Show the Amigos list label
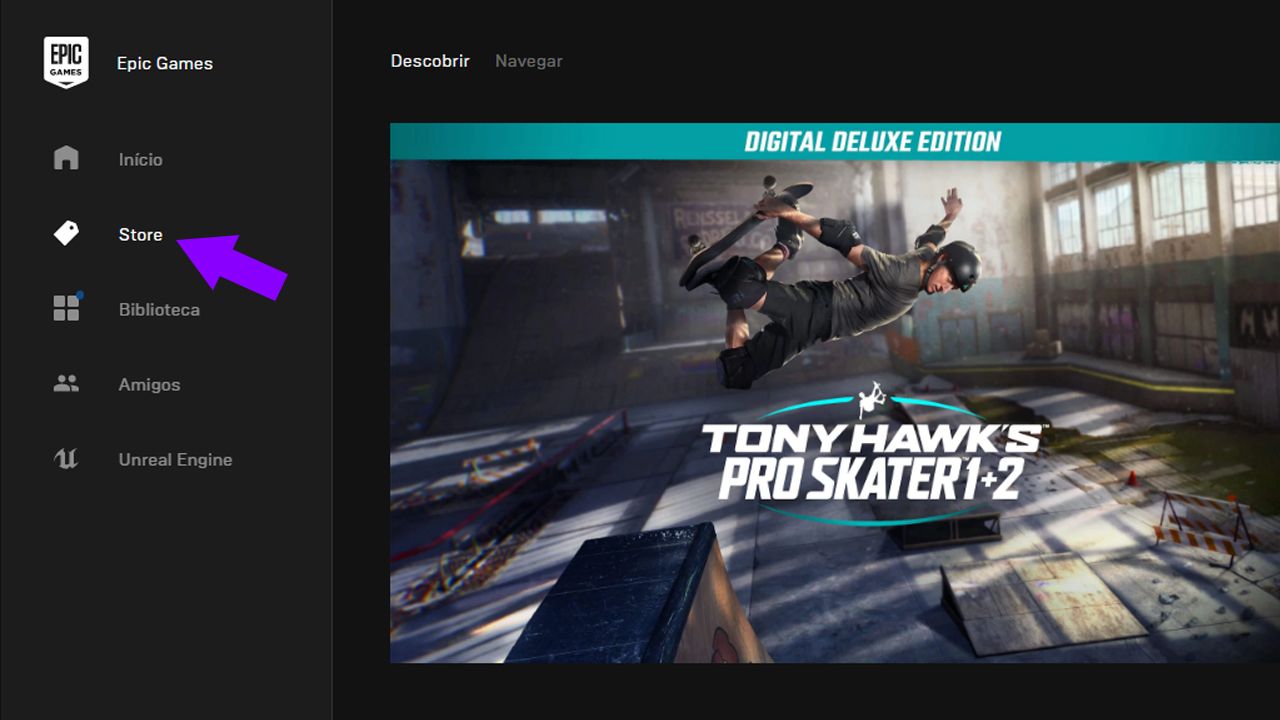Screen dimensions: 1280x720 [x=149, y=384]
